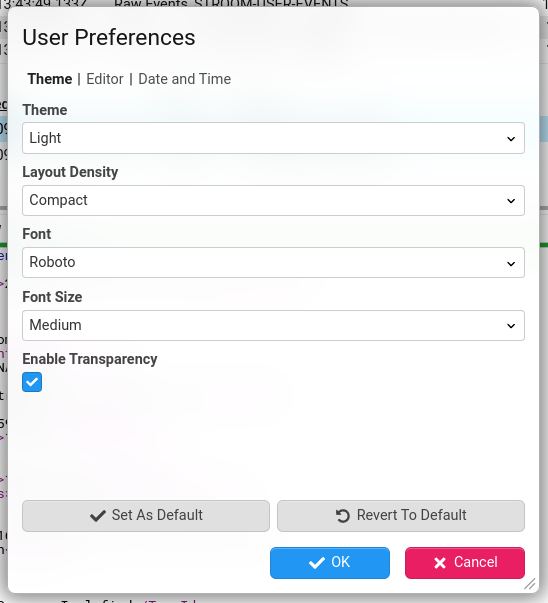The height and width of the screenshot is (603, 548).
Task: Switch to the Date and Time tab
Action: pos(185,79)
